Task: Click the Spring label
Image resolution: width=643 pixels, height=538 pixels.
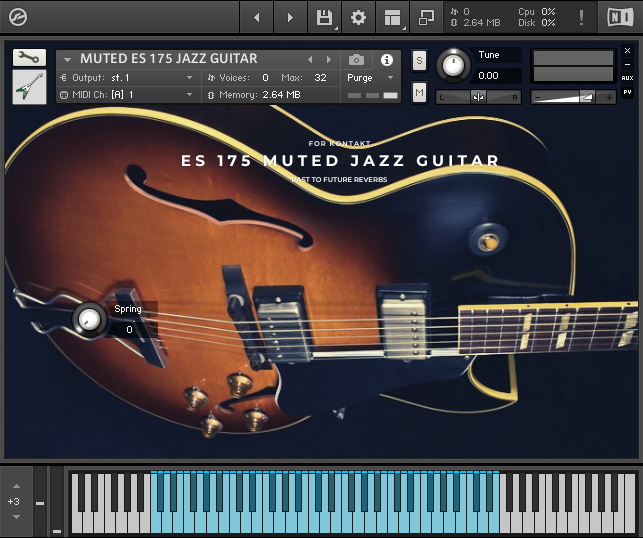Action: [128, 309]
